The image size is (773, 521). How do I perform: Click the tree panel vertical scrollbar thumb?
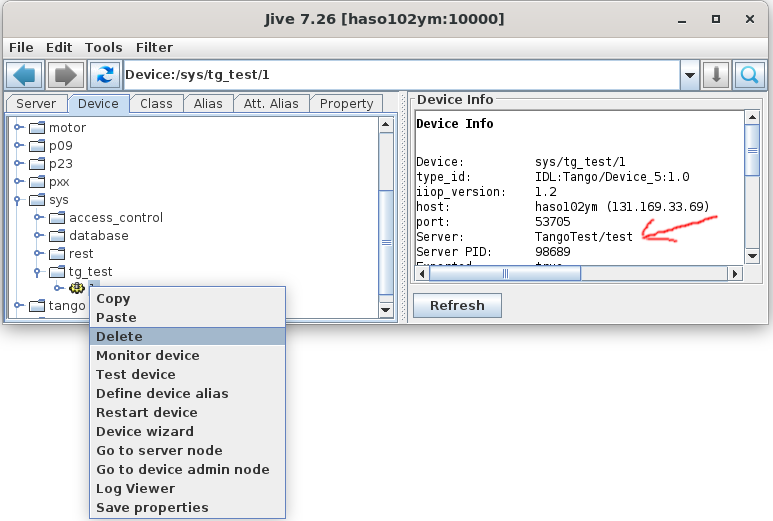tap(386, 243)
